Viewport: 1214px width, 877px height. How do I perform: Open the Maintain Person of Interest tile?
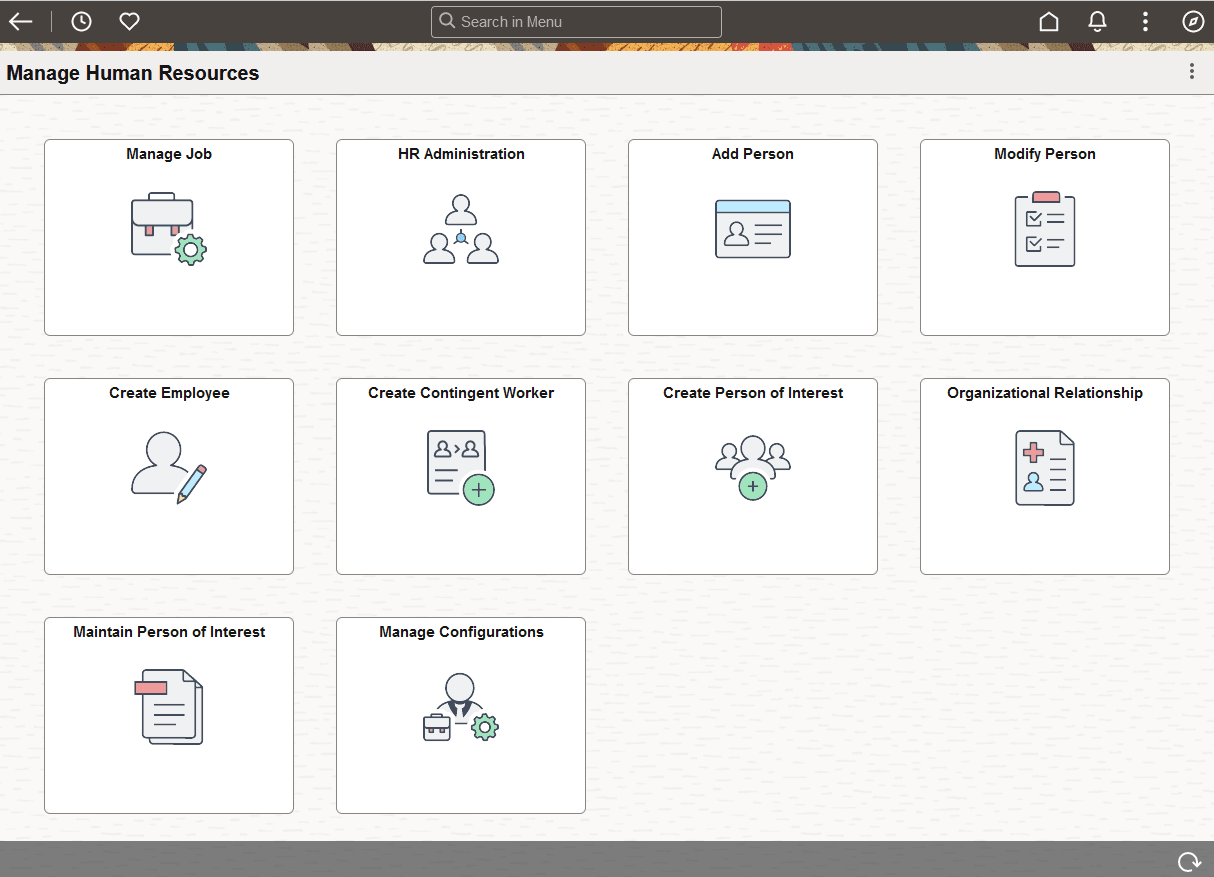click(168, 715)
